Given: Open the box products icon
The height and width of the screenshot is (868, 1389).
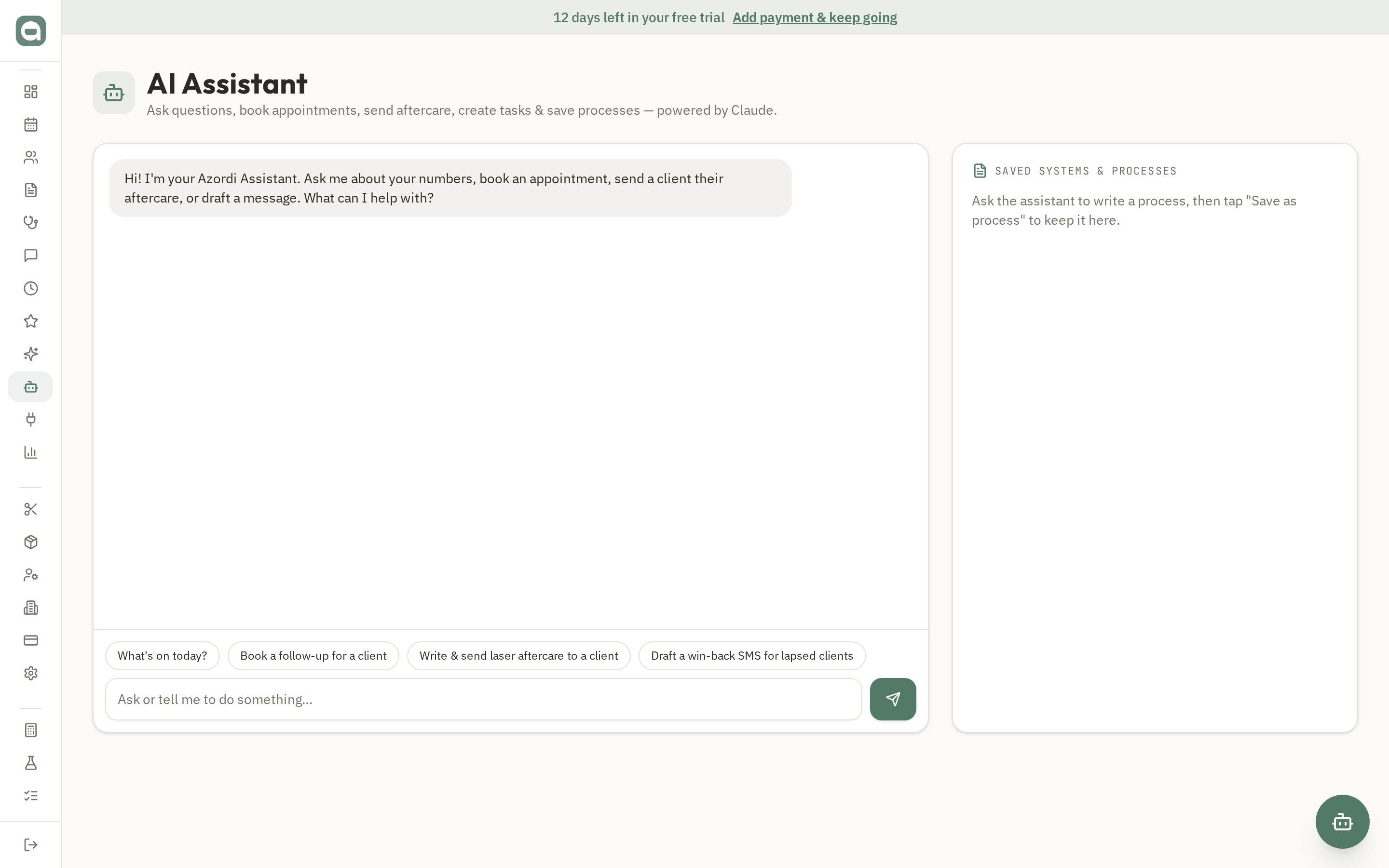Looking at the screenshot, I should click(x=30, y=542).
